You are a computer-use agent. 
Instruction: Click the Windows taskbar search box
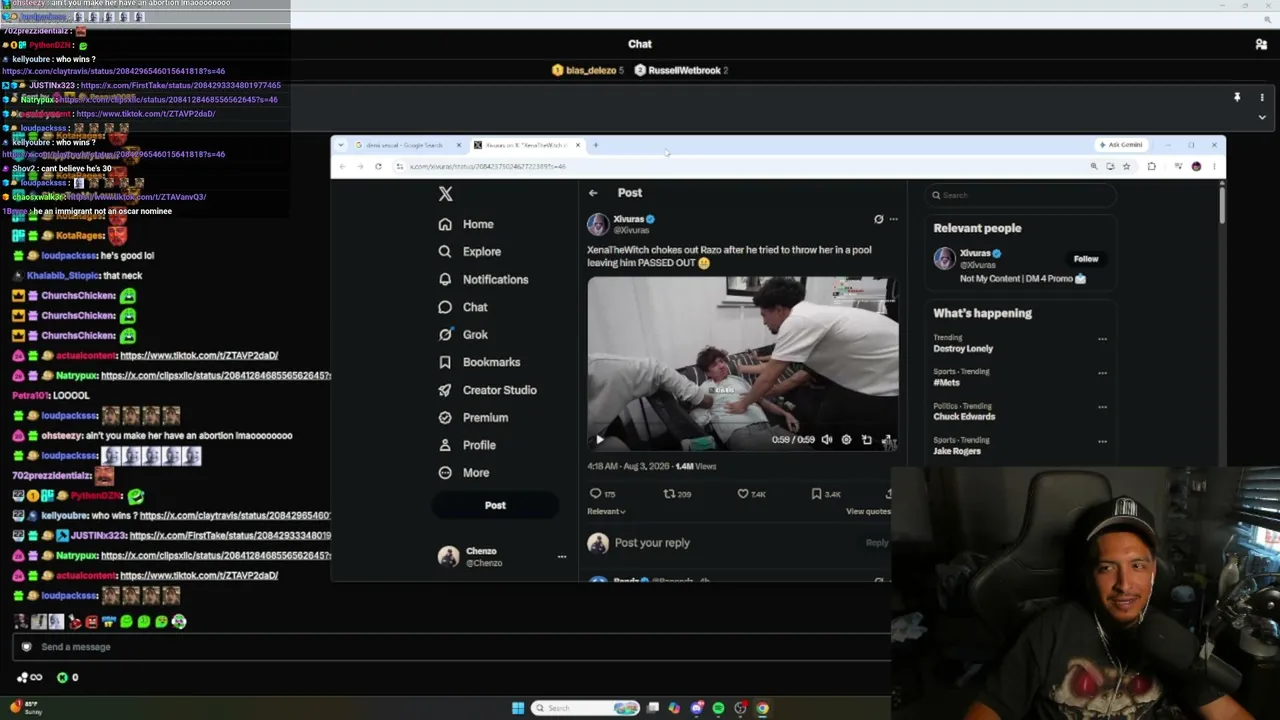point(586,708)
